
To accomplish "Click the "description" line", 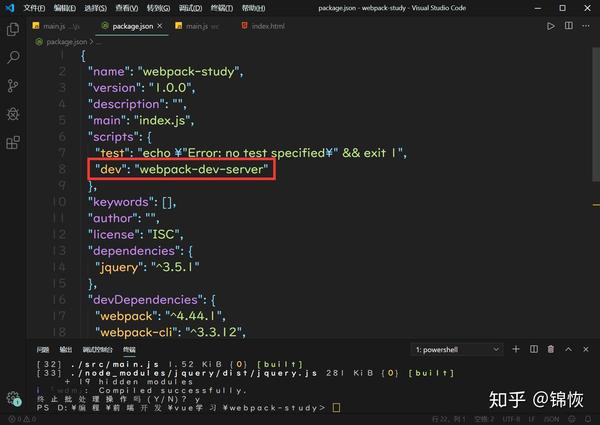I will [x=137, y=104].
